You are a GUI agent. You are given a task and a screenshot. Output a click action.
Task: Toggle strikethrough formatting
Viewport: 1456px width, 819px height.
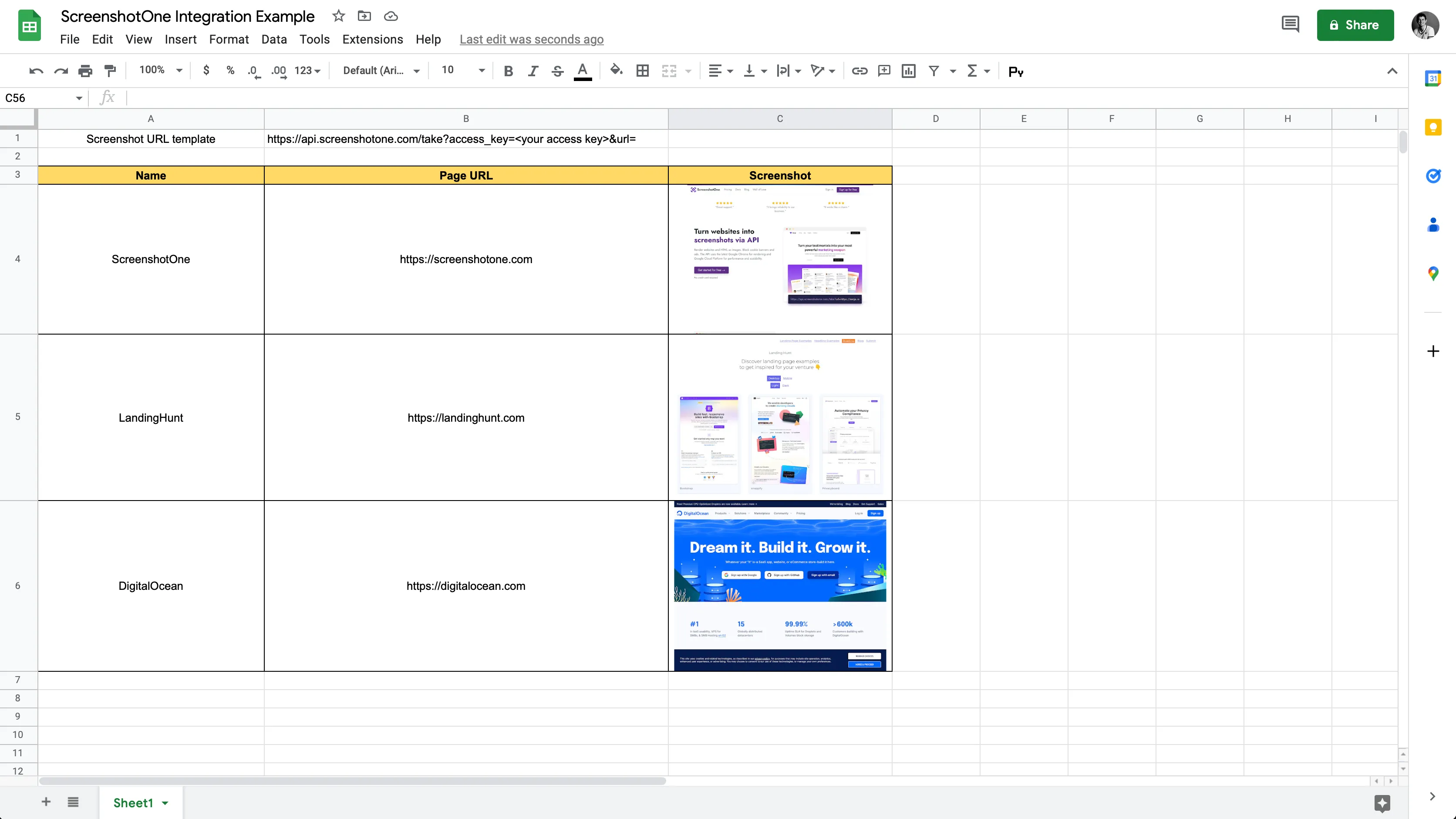(557, 71)
